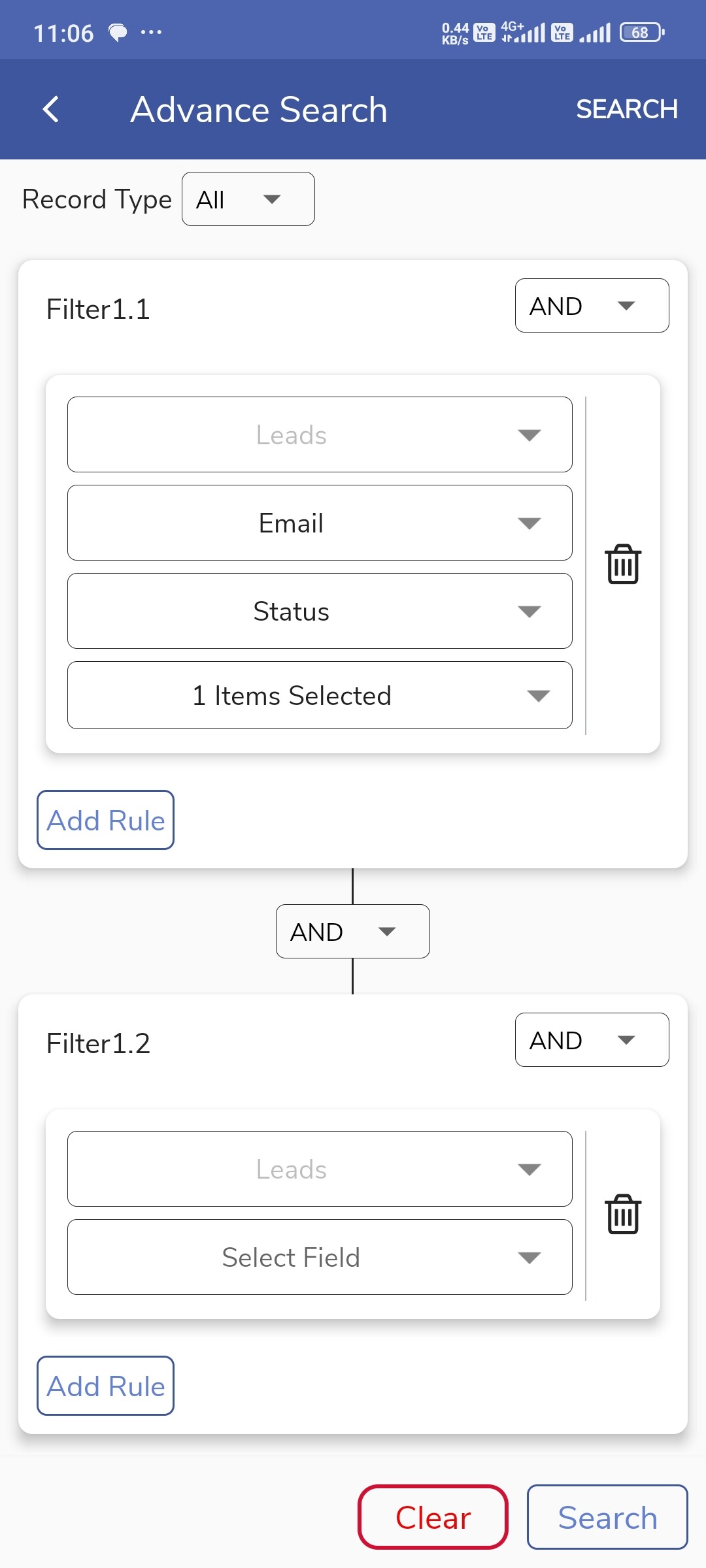
Task: Click Add Rule under Filter1.2
Action: [x=105, y=1386]
